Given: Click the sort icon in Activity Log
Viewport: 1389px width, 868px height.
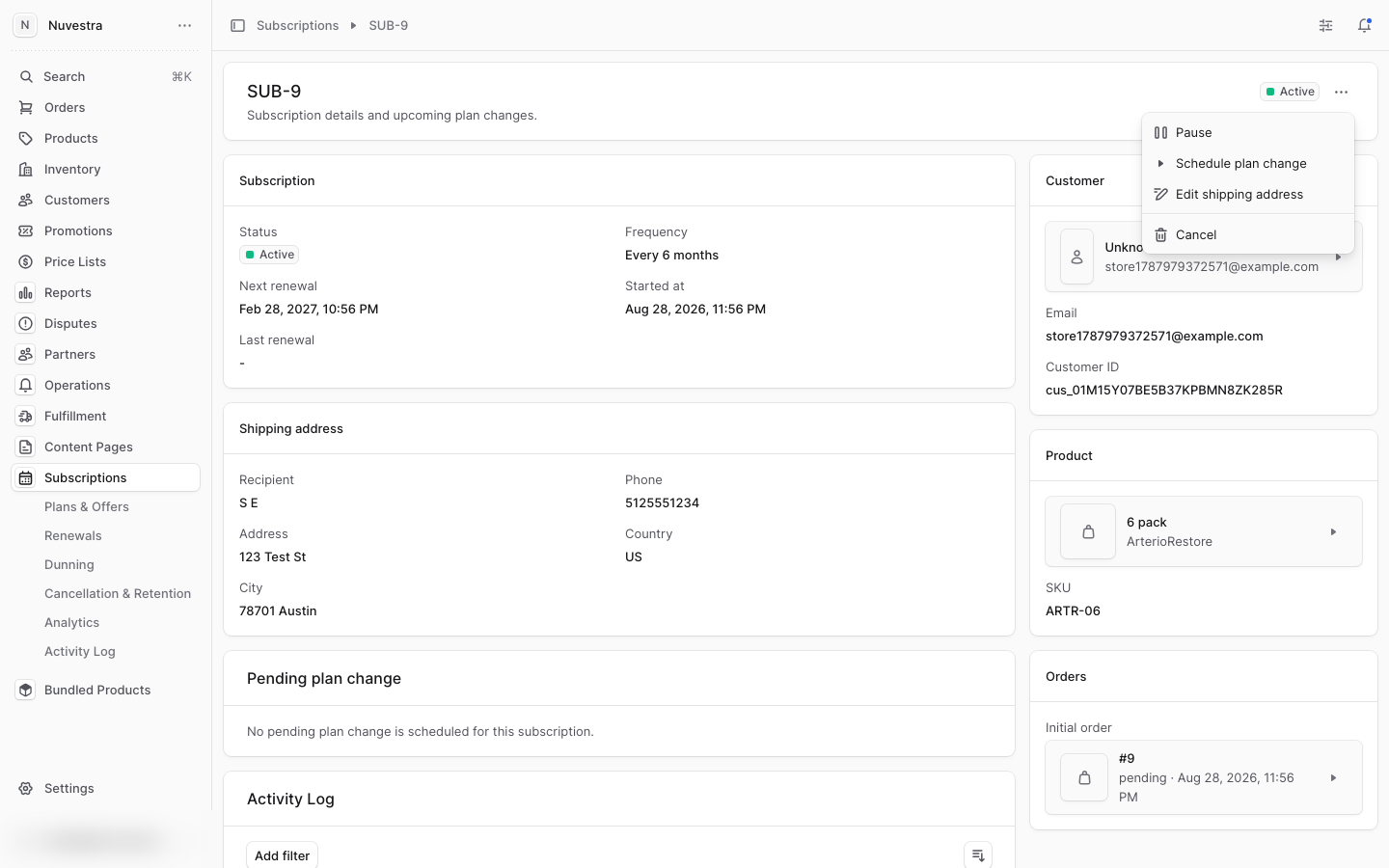Looking at the screenshot, I should (x=978, y=855).
